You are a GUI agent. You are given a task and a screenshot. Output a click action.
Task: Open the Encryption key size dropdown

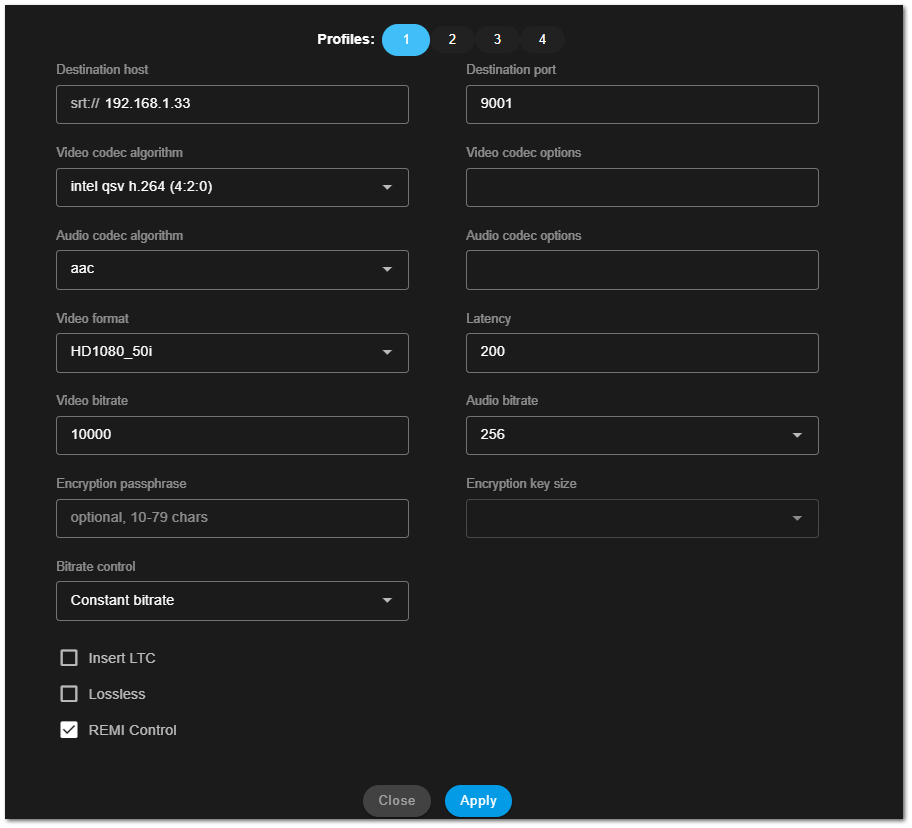point(642,518)
